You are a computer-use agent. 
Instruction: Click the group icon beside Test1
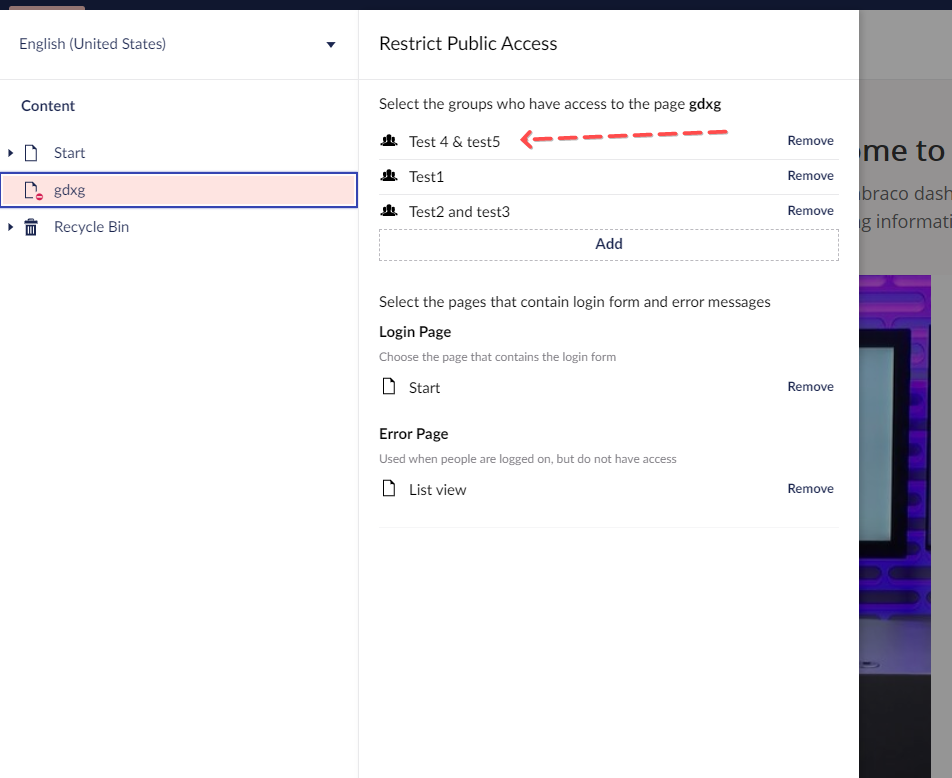click(x=389, y=176)
